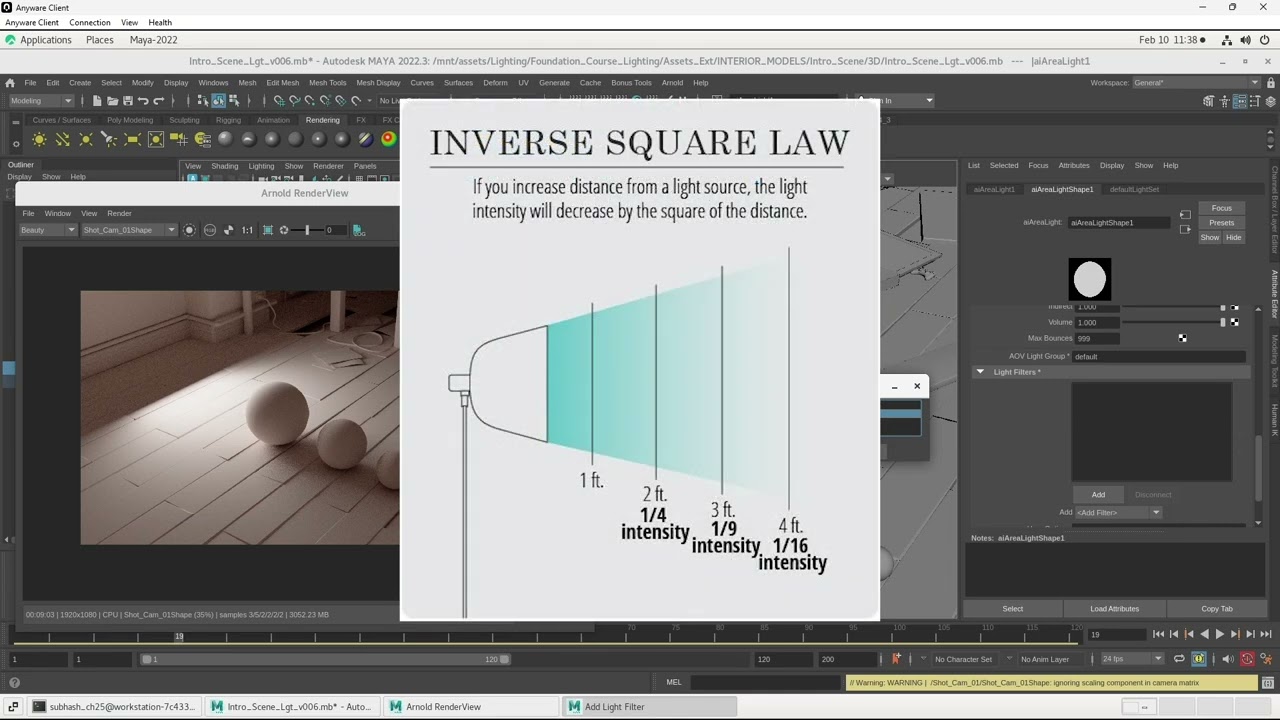Click the RGB channel icon in Arnold RenderView
The image size is (1280, 720).
tap(210, 230)
